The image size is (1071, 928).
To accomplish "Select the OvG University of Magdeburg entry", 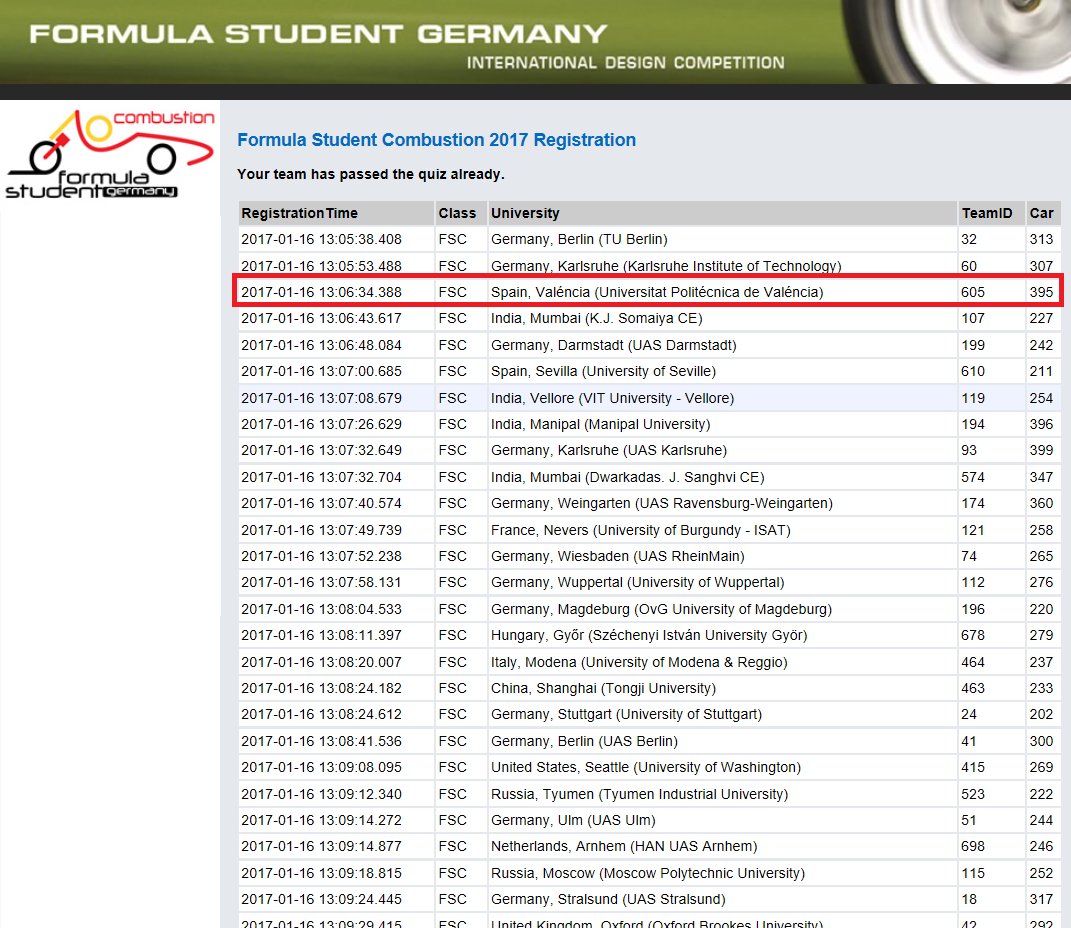I will 661,609.
